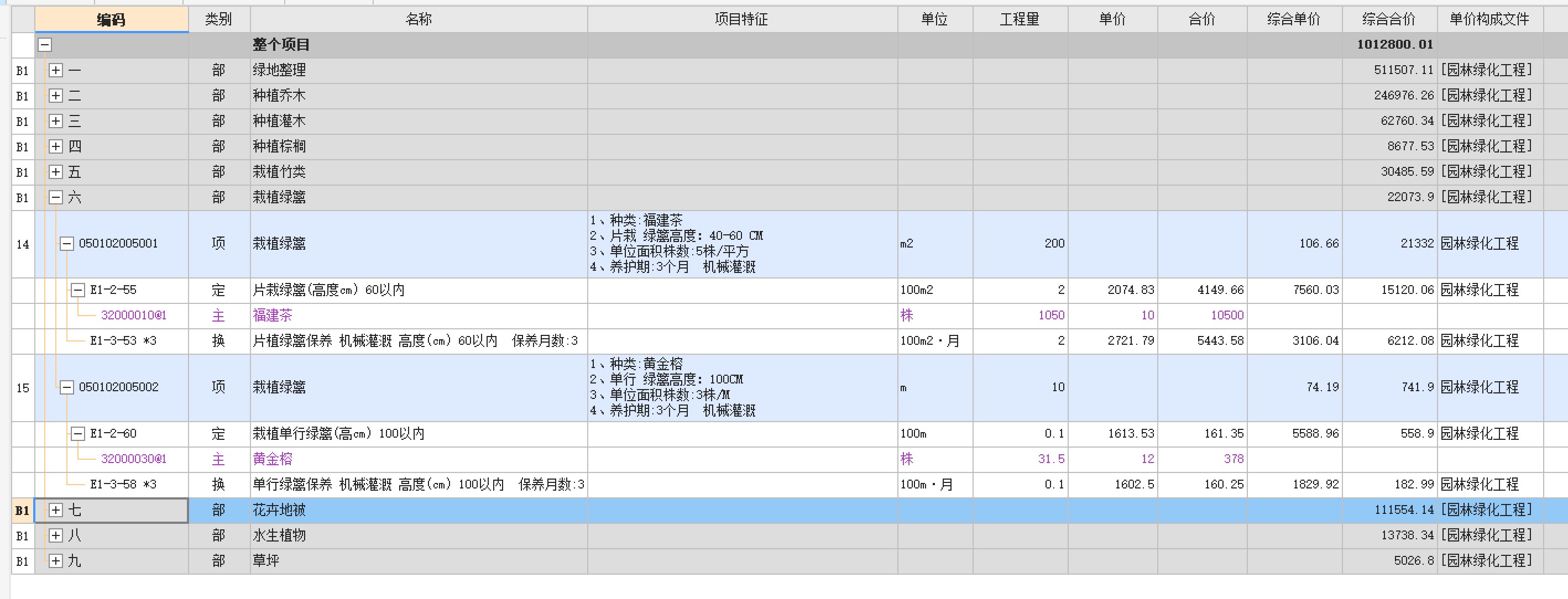Select the 黄金榕 material name cell
The width and height of the screenshot is (1568, 599).
click(273, 459)
